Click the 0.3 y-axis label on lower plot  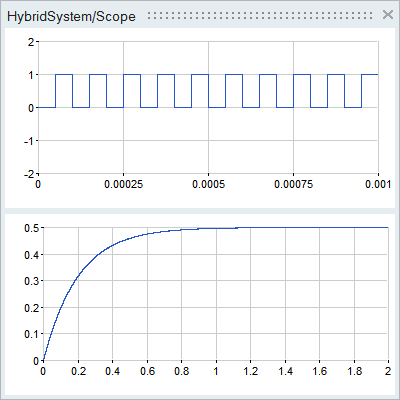click(32, 281)
